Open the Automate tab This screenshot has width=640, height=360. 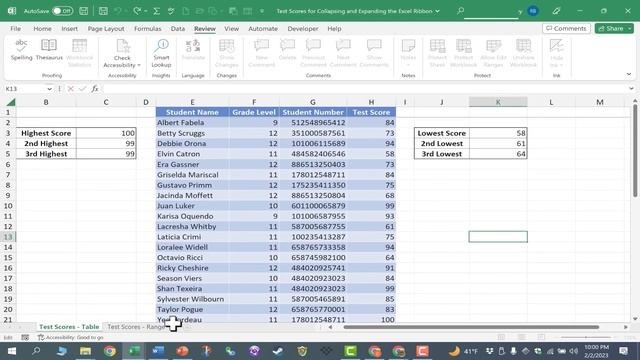[x=263, y=29]
